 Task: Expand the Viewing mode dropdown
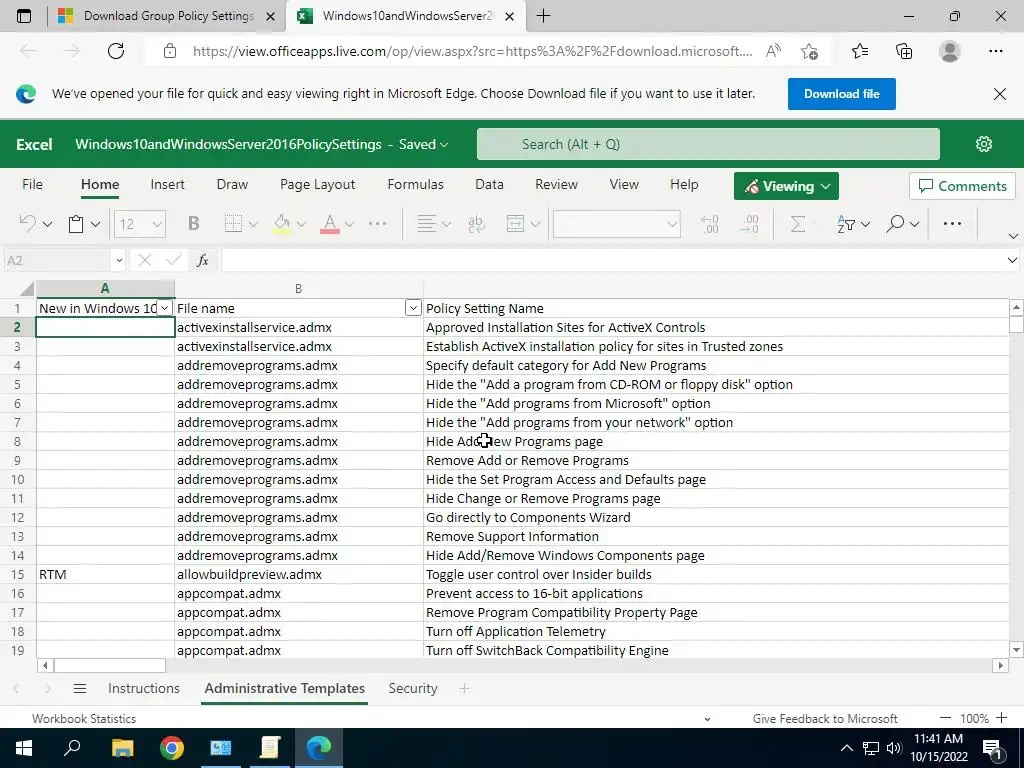(825, 186)
